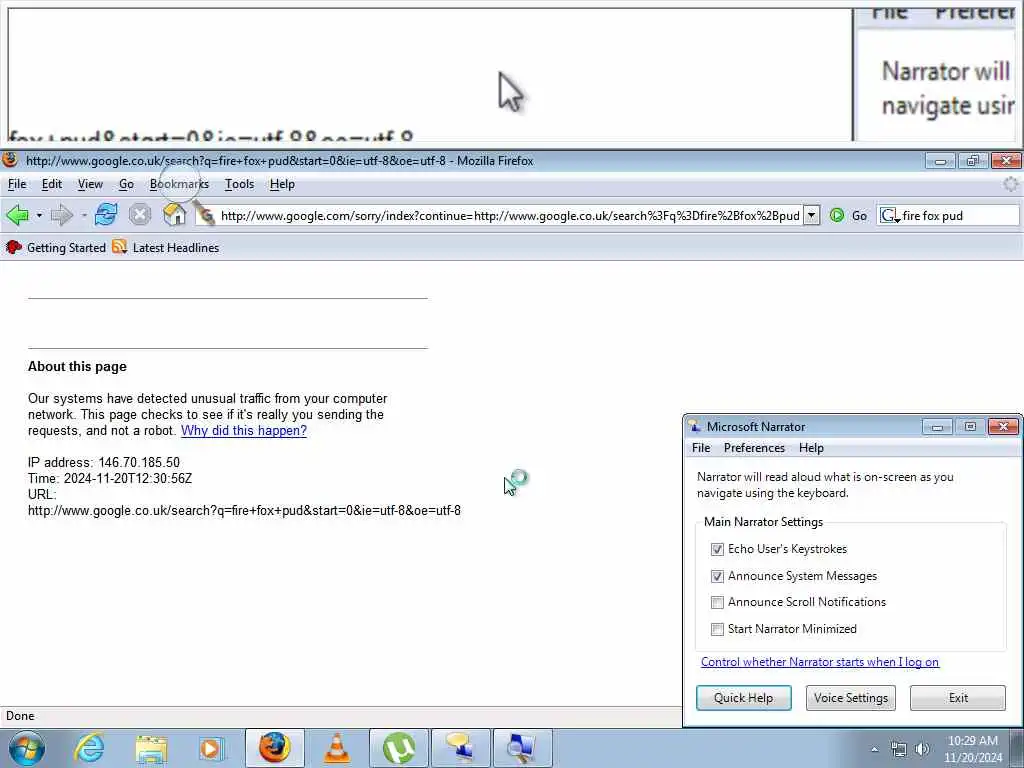This screenshot has height=768, width=1024.
Task: Open Windows Explorer folder taskbar icon
Action: pos(151,748)
